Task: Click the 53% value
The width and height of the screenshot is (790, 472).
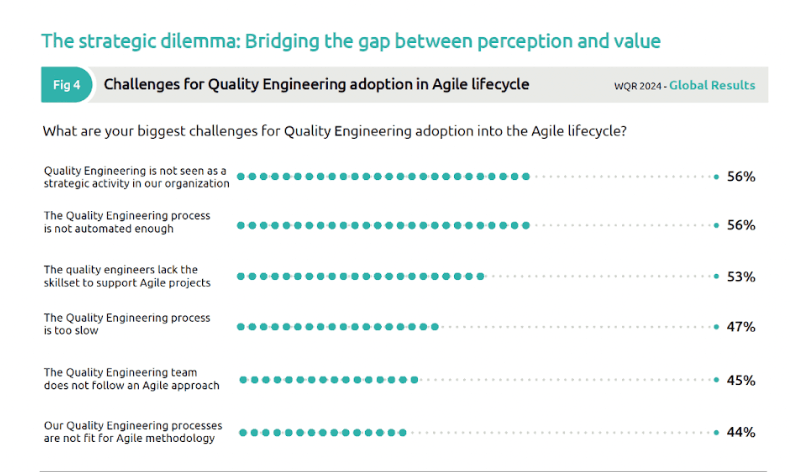Action: (x=740, y=276)
